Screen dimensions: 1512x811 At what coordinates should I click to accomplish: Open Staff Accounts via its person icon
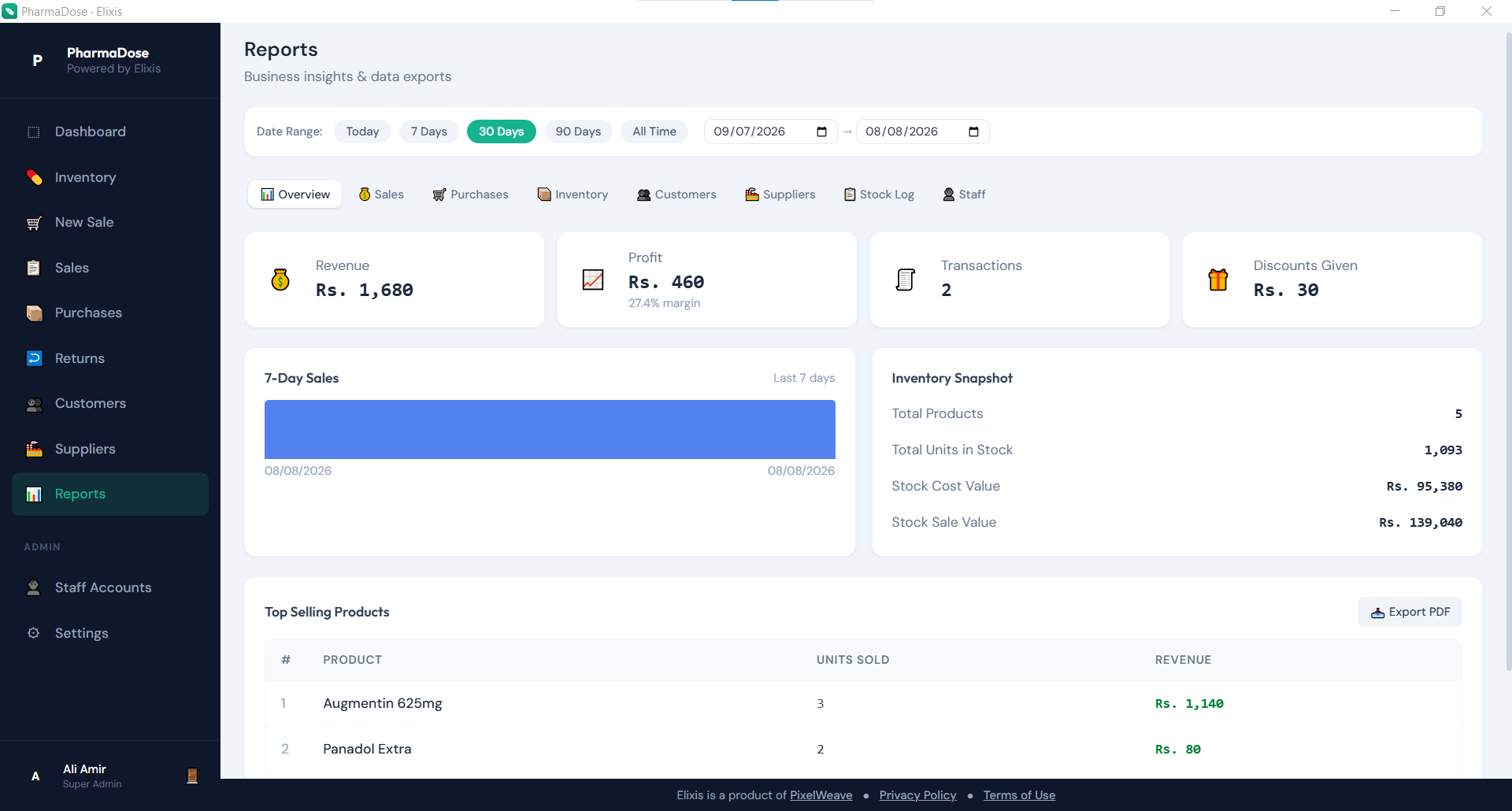[x=34, y=587]
